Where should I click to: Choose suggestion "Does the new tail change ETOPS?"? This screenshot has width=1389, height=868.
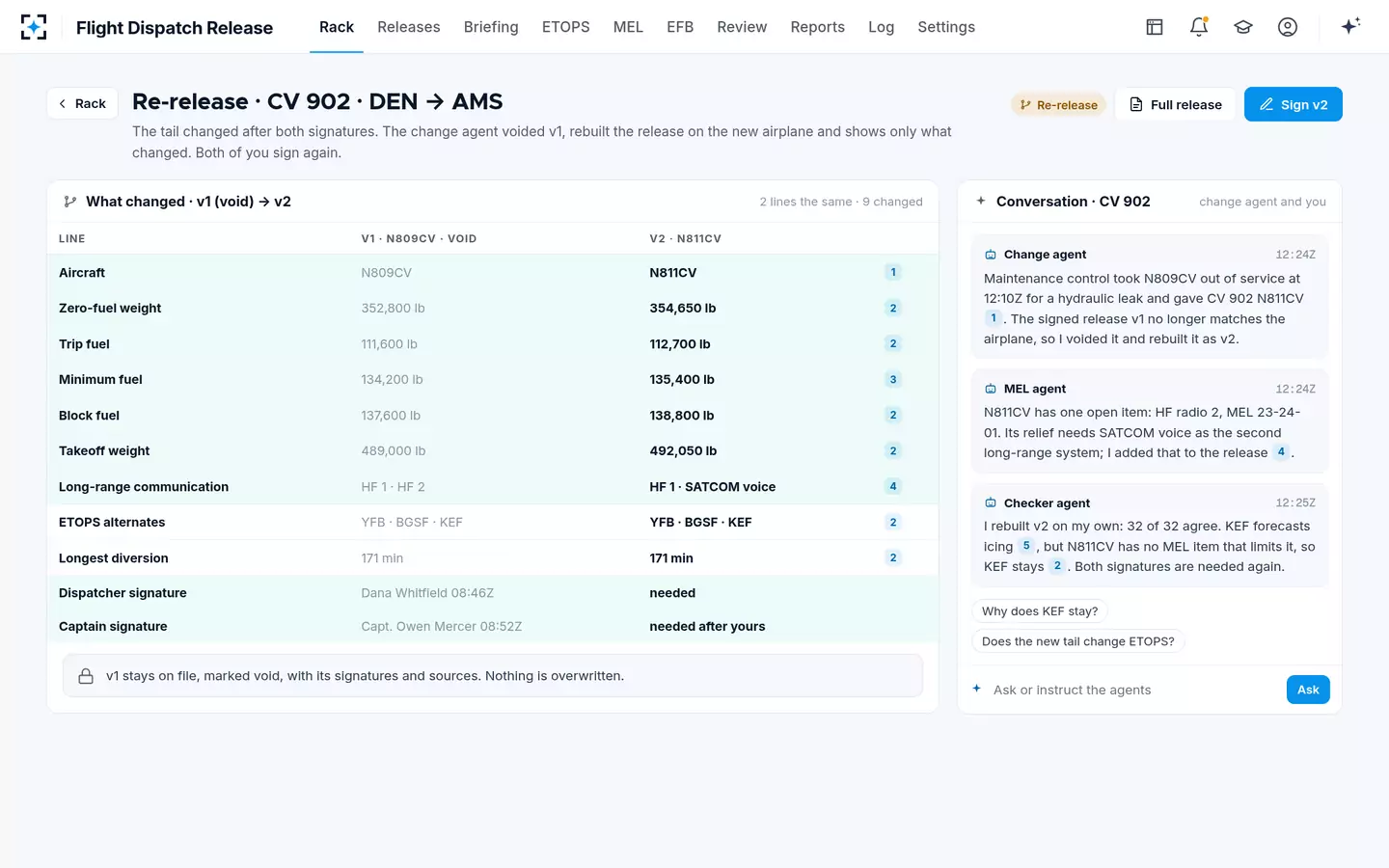pos(1078,641)
